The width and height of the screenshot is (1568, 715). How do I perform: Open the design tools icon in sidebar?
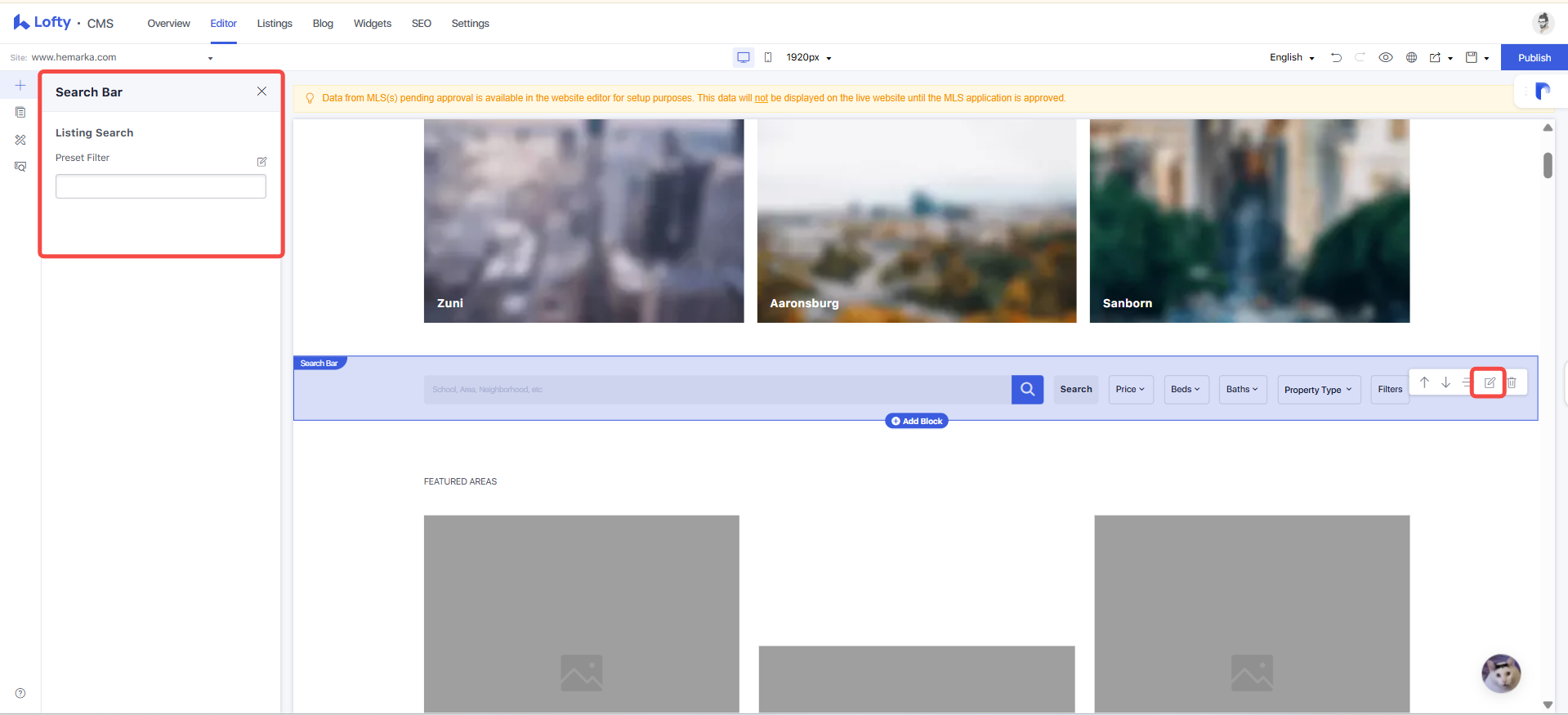20,140
